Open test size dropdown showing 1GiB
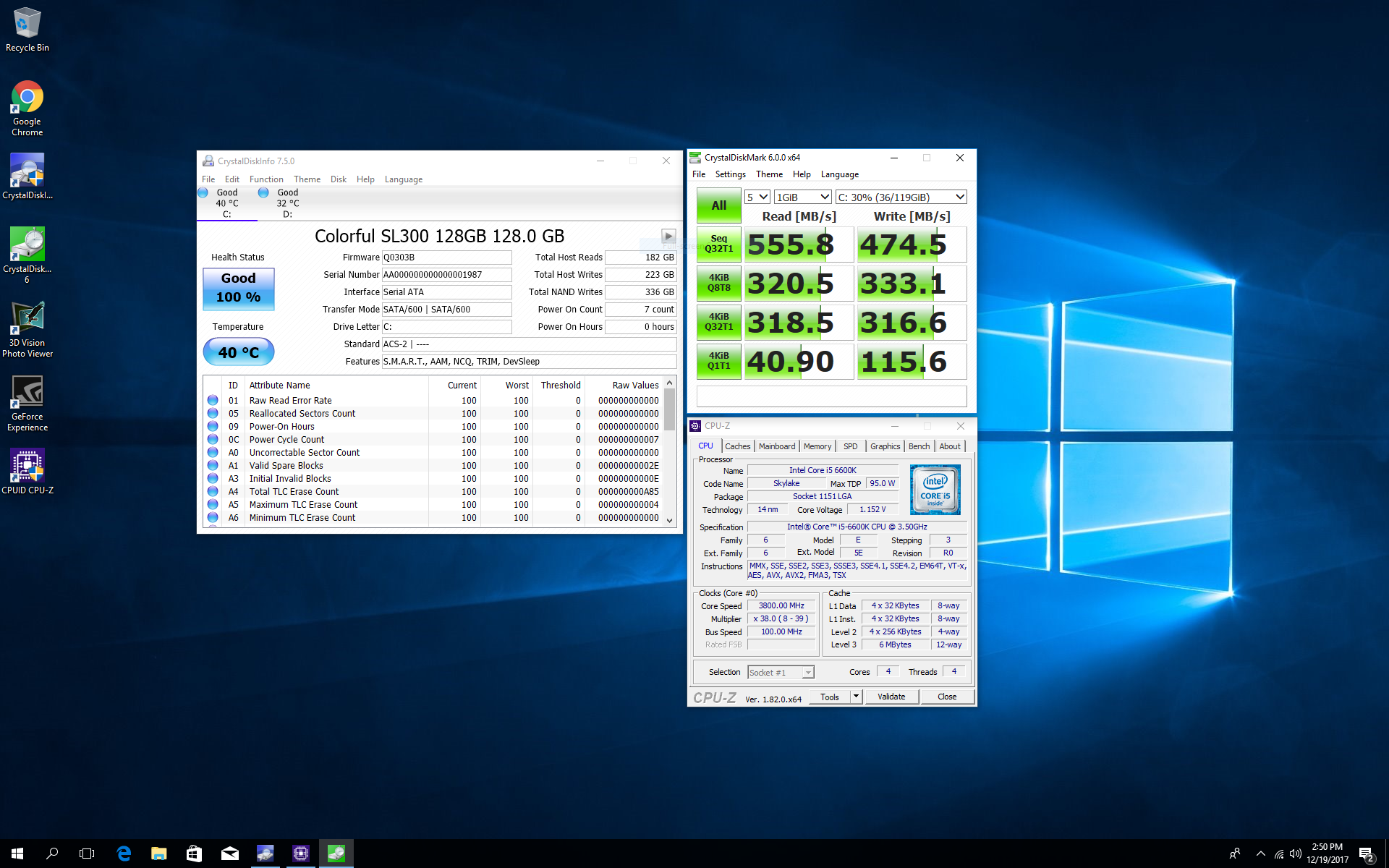This screenshot has height=868, width=1389. (x=802, y=197)
